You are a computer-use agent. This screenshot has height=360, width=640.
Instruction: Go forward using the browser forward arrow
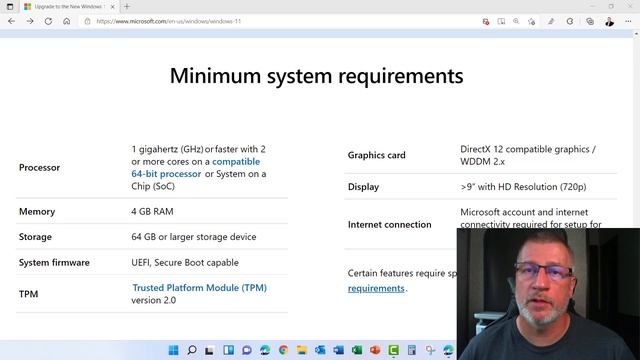coord(30,21)
